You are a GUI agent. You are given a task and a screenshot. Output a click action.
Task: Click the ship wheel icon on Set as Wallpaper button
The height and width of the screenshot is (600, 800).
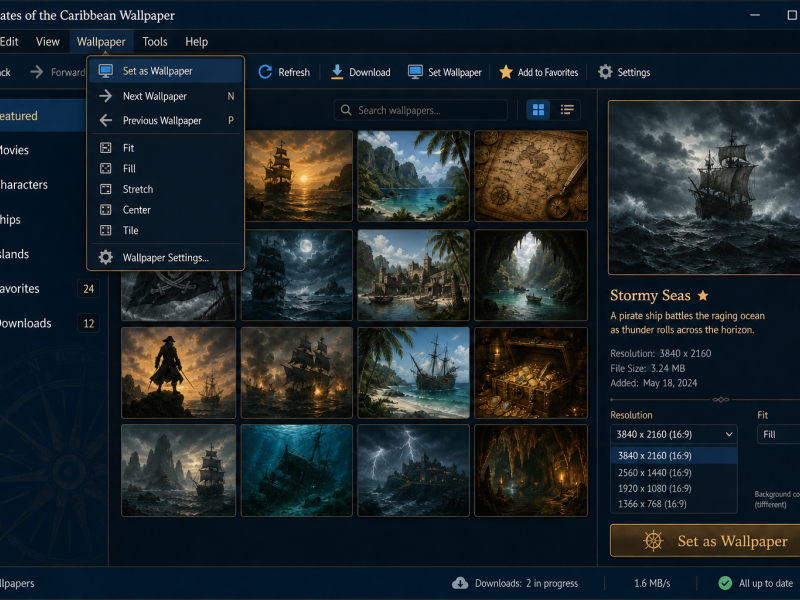[653, 541]
